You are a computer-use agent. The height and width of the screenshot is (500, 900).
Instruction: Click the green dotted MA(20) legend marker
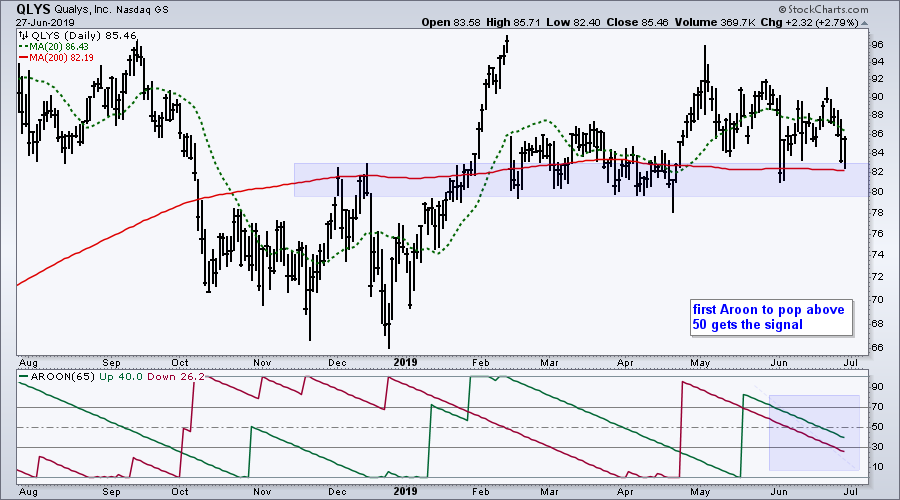point(24,46)
